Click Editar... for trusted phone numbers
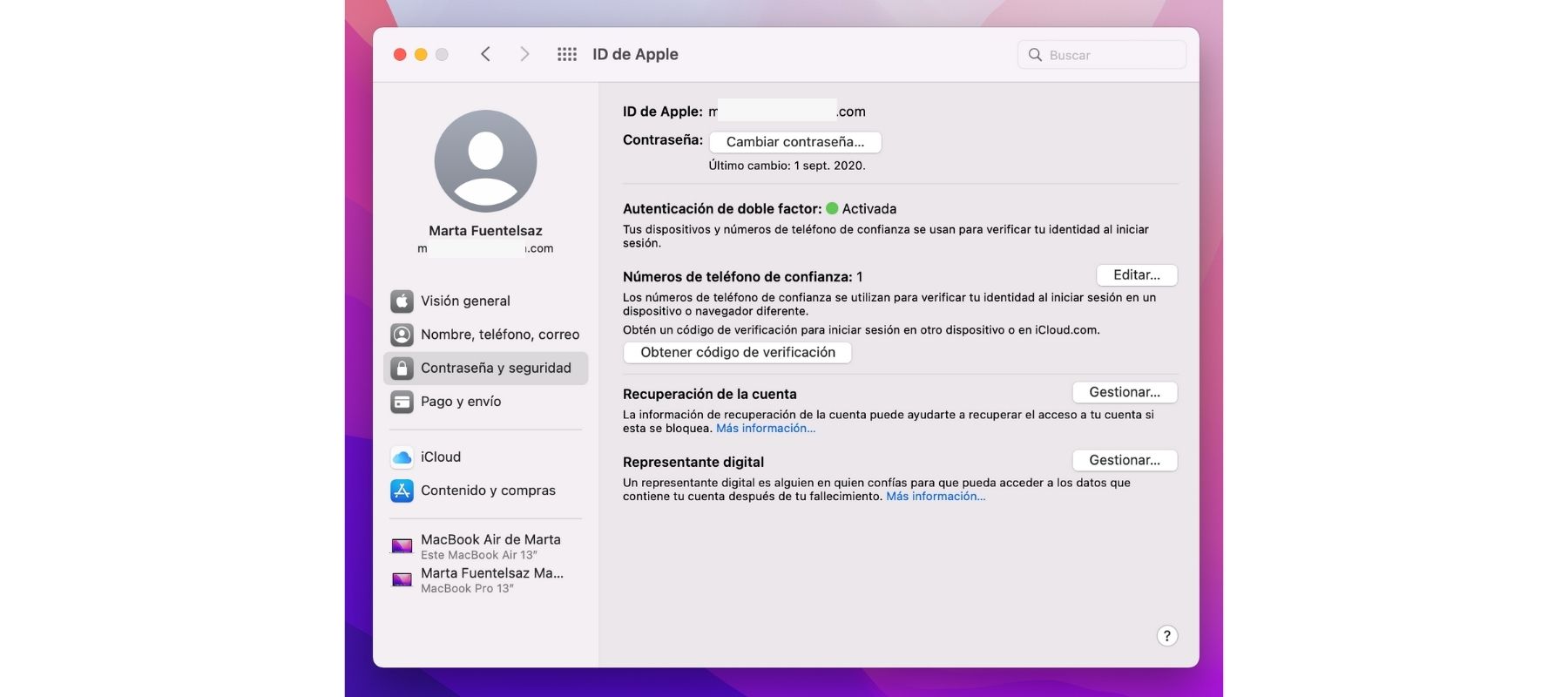 1137,275
